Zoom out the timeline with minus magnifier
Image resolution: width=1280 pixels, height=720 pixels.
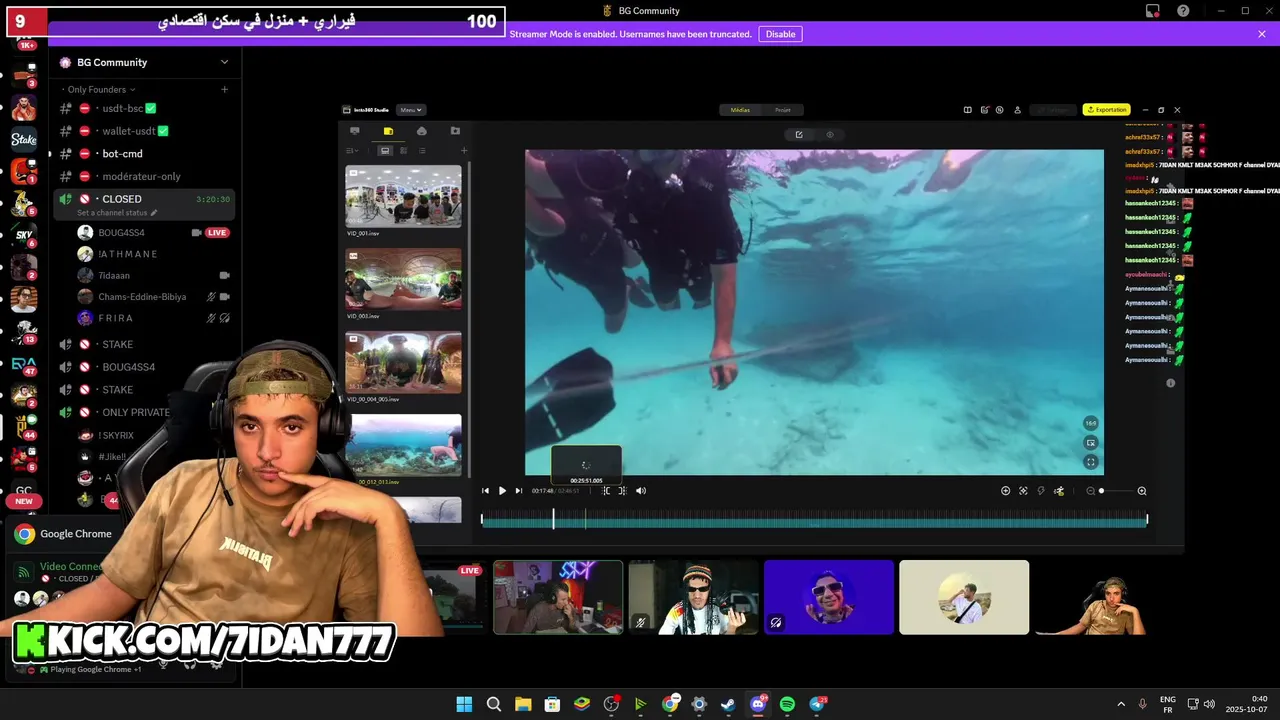1090,491
